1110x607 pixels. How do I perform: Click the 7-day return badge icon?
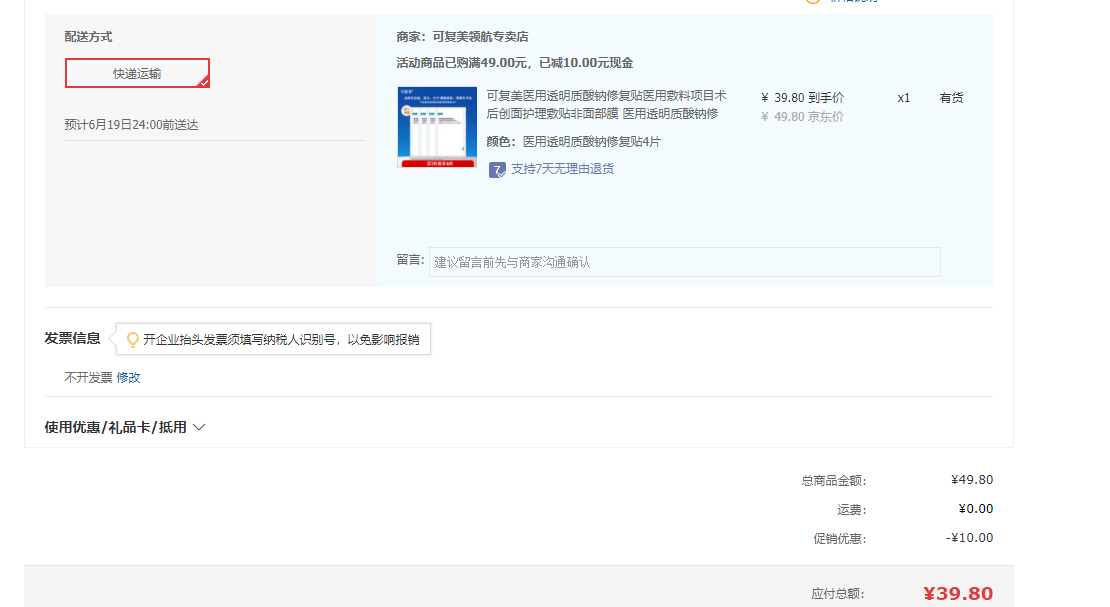tap(497, 170)
